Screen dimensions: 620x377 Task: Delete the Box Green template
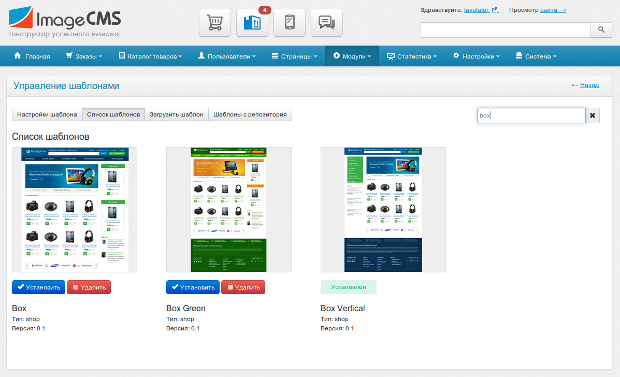tap(243, 287)
